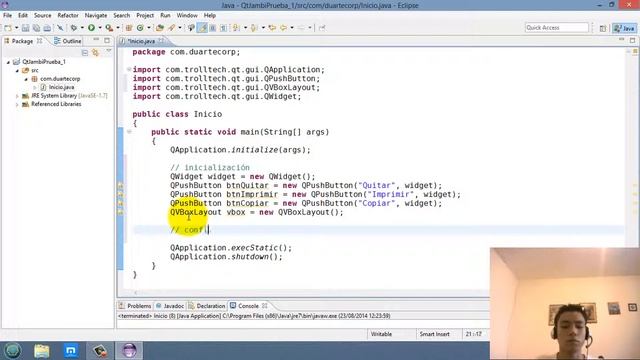Close the Console view tab
This screenshot has height=360, width=640.
264,305
